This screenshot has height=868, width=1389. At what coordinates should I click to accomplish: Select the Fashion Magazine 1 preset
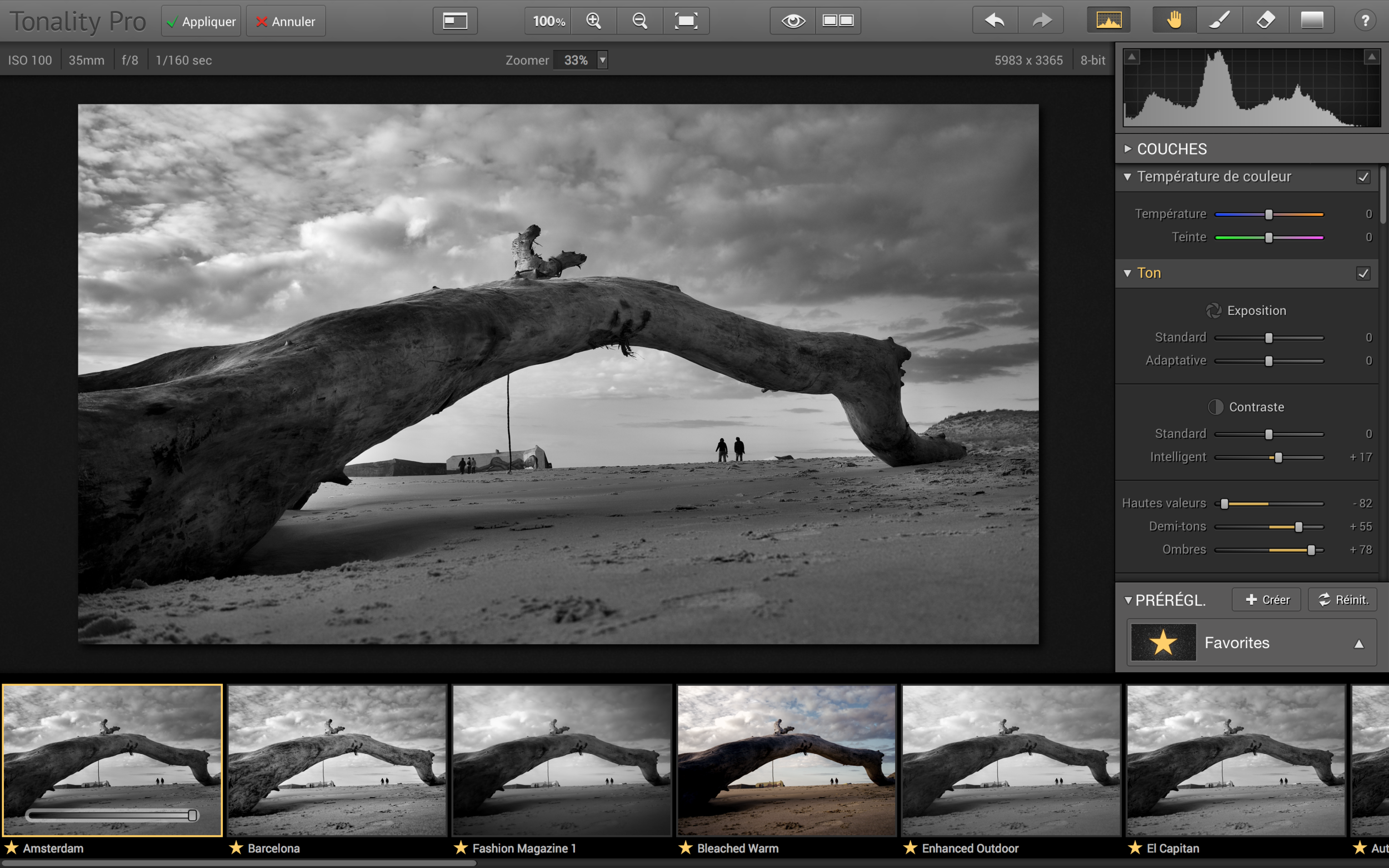[x=562, y=760]
